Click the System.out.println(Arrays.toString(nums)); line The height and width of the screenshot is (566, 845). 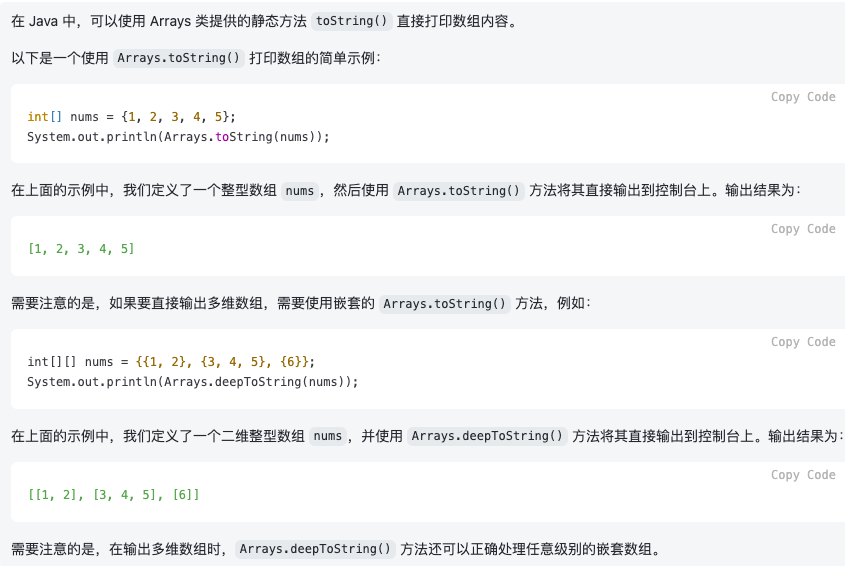pyautogui.click(x=178, y=137)
